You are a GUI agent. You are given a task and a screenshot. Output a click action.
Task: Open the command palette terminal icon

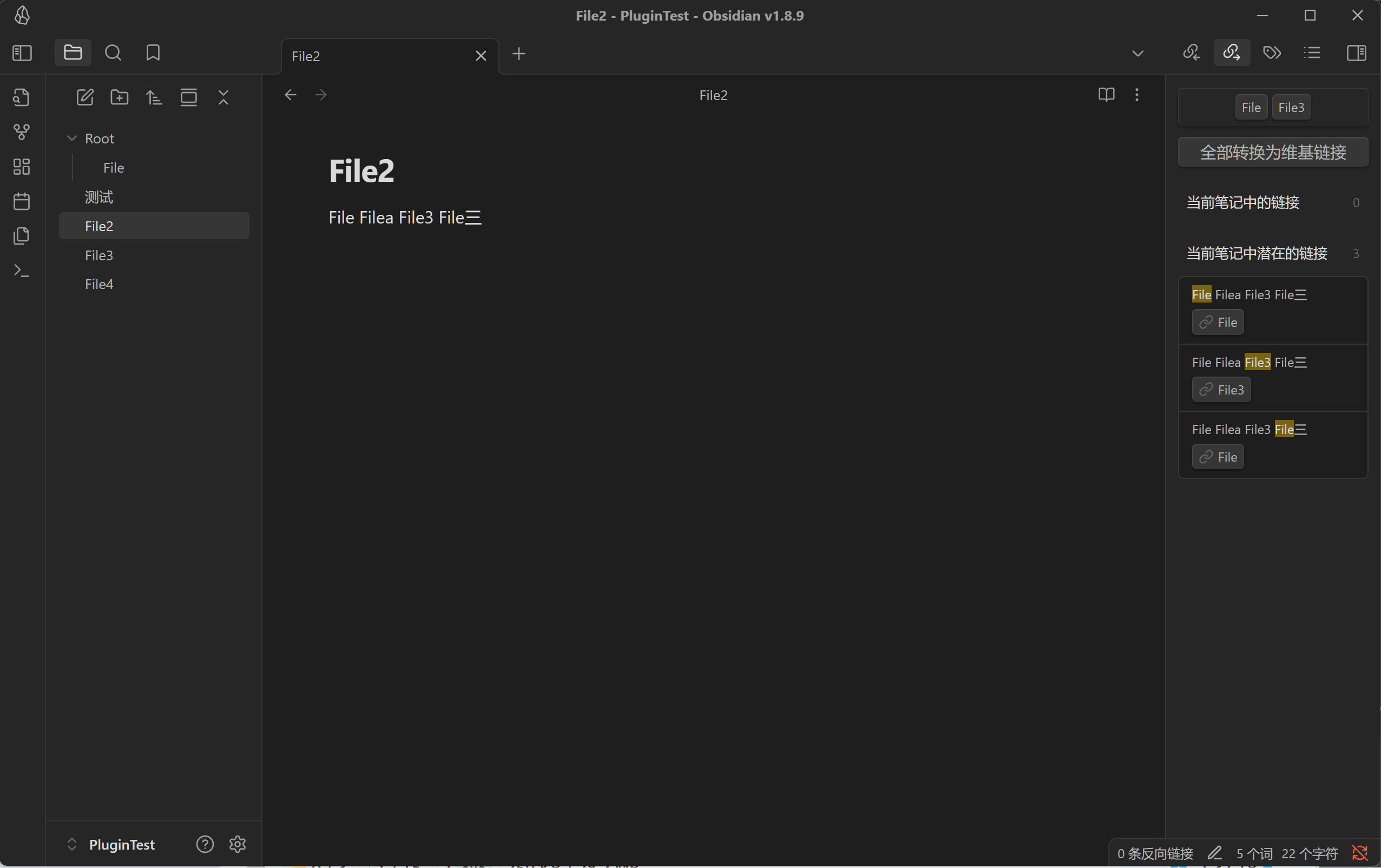pyautogui.click(x=21, y=270)
